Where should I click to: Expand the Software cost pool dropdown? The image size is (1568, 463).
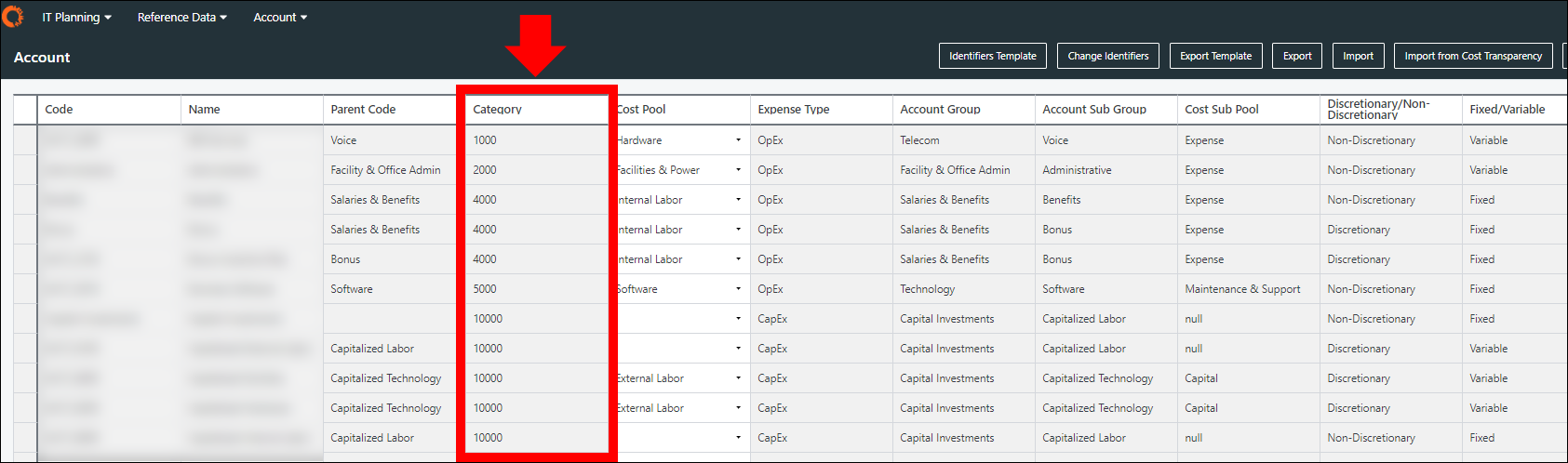pyautogui.click(x=738, y=289)
